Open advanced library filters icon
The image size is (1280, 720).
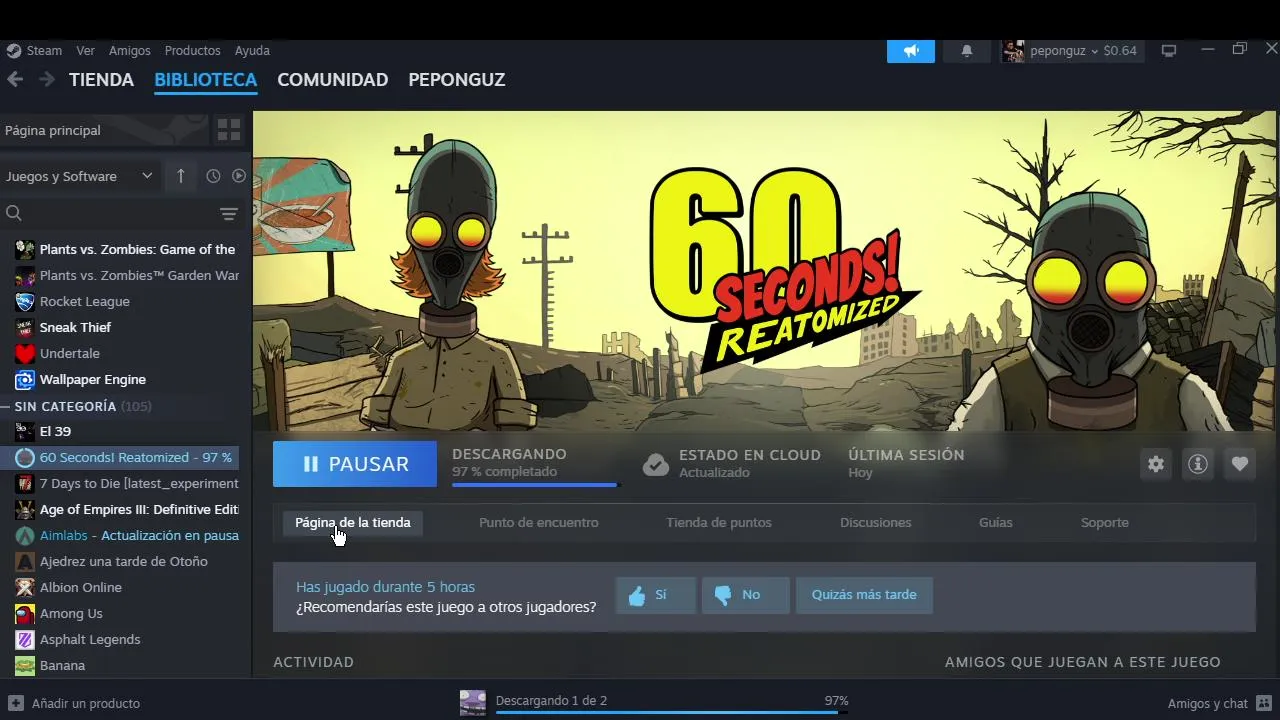click(229, 213)
